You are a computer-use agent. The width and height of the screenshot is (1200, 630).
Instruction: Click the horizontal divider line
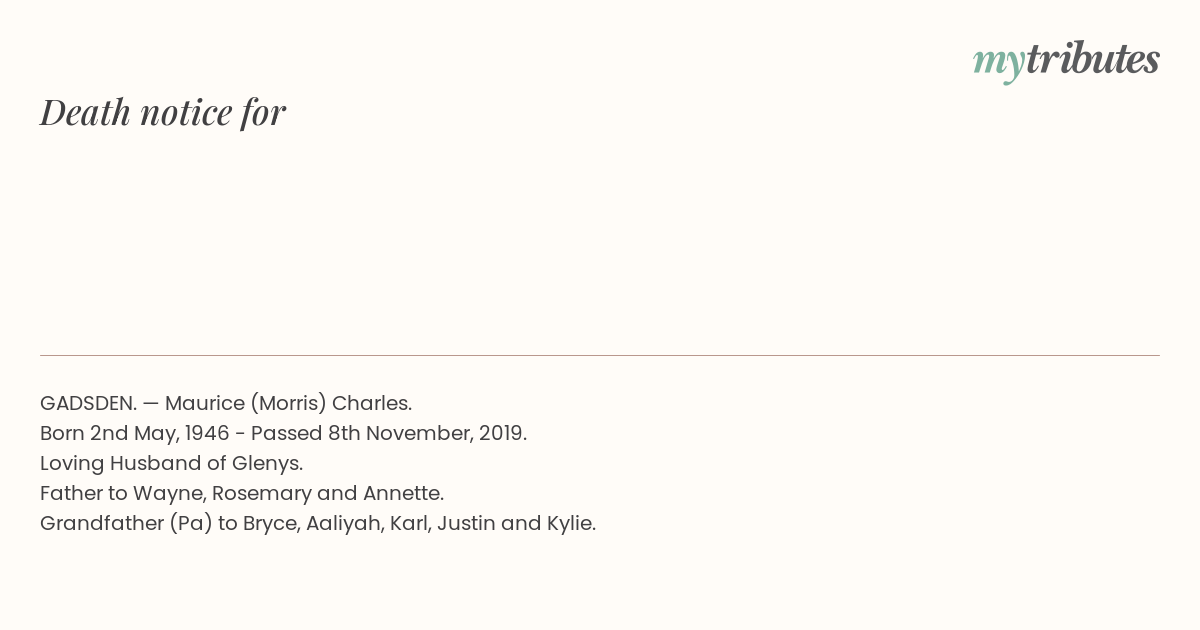600,355
